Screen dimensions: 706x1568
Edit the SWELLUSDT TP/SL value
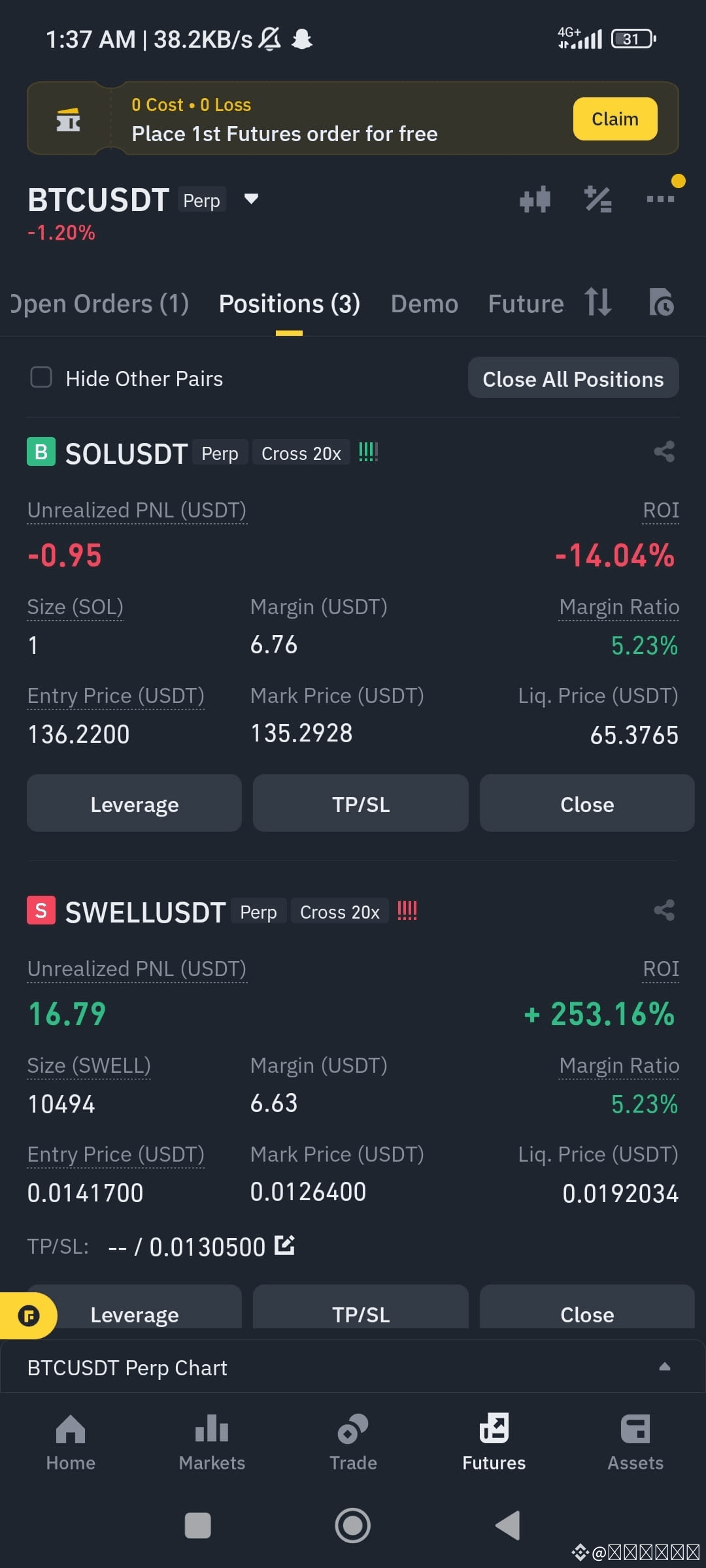[x=284, y=1245]
